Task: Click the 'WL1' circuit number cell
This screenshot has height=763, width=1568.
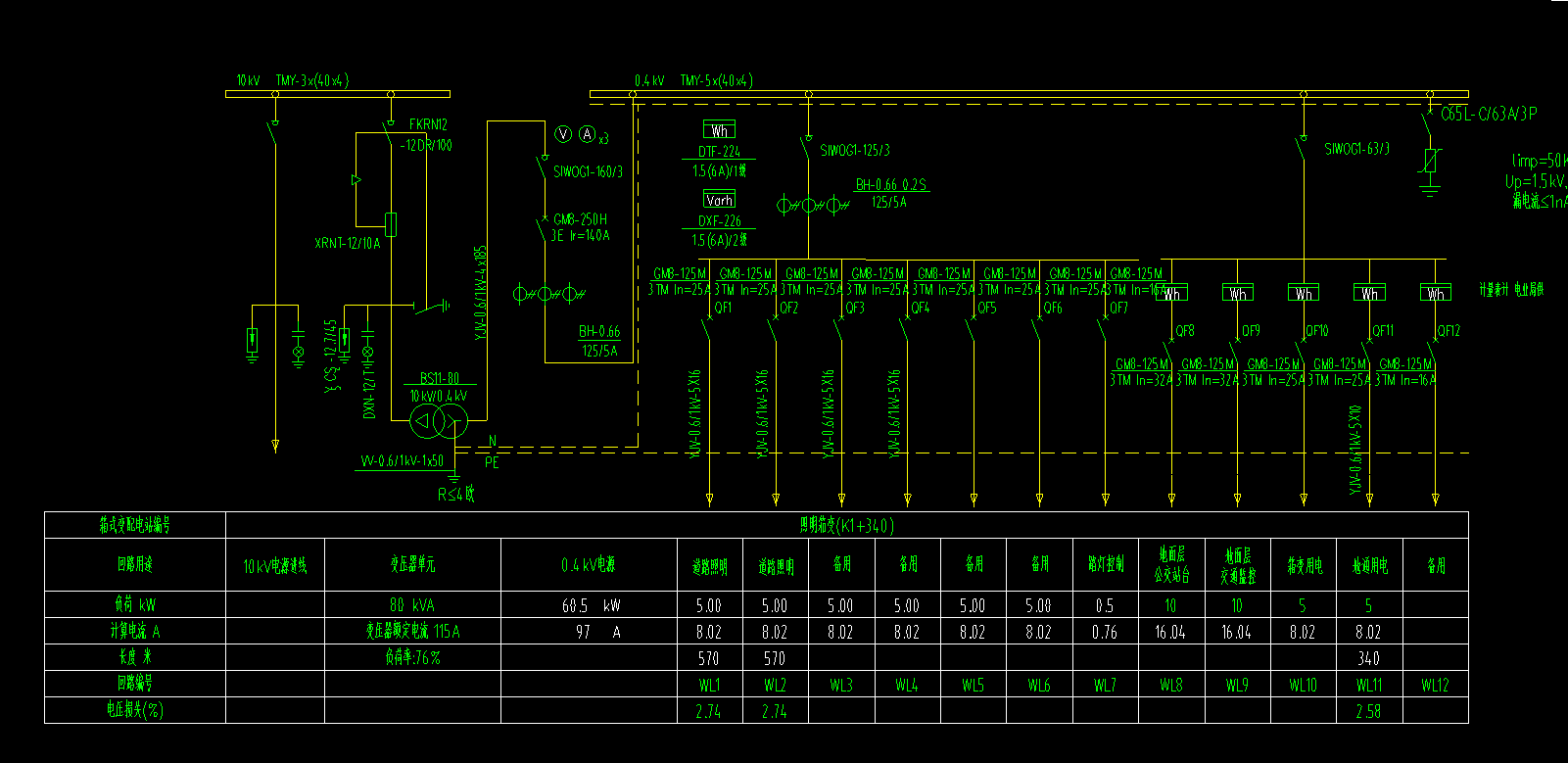Action: click(x=710, y=685)
